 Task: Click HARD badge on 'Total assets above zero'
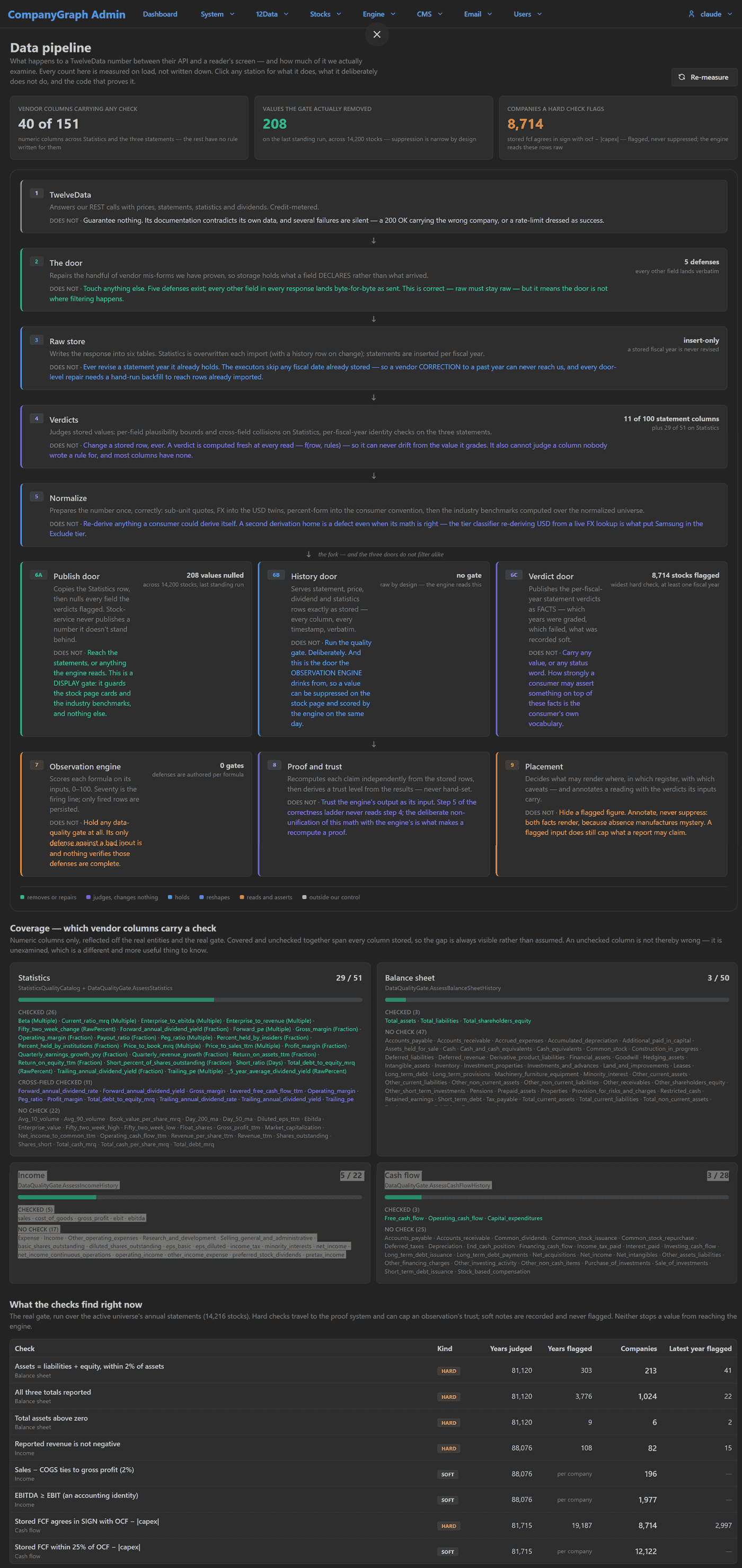coord(449,1423)
